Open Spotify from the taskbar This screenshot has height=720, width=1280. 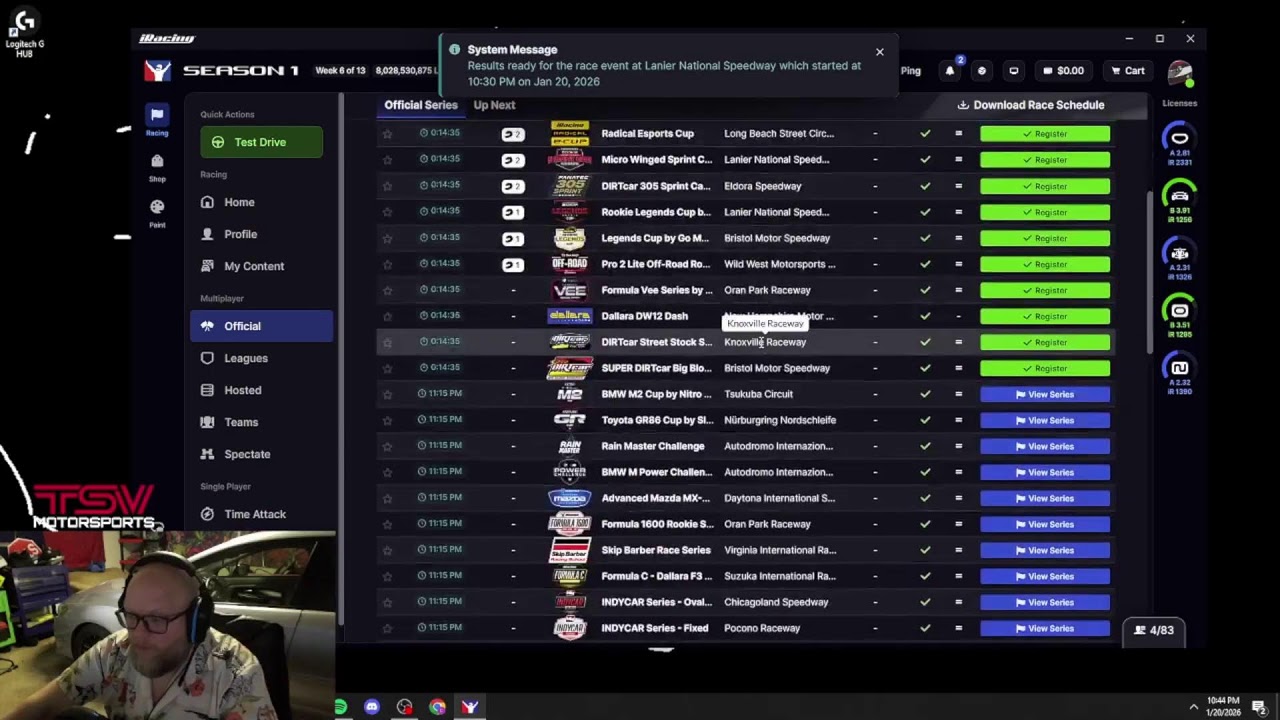pyautogui.click(x=340, y=707)
